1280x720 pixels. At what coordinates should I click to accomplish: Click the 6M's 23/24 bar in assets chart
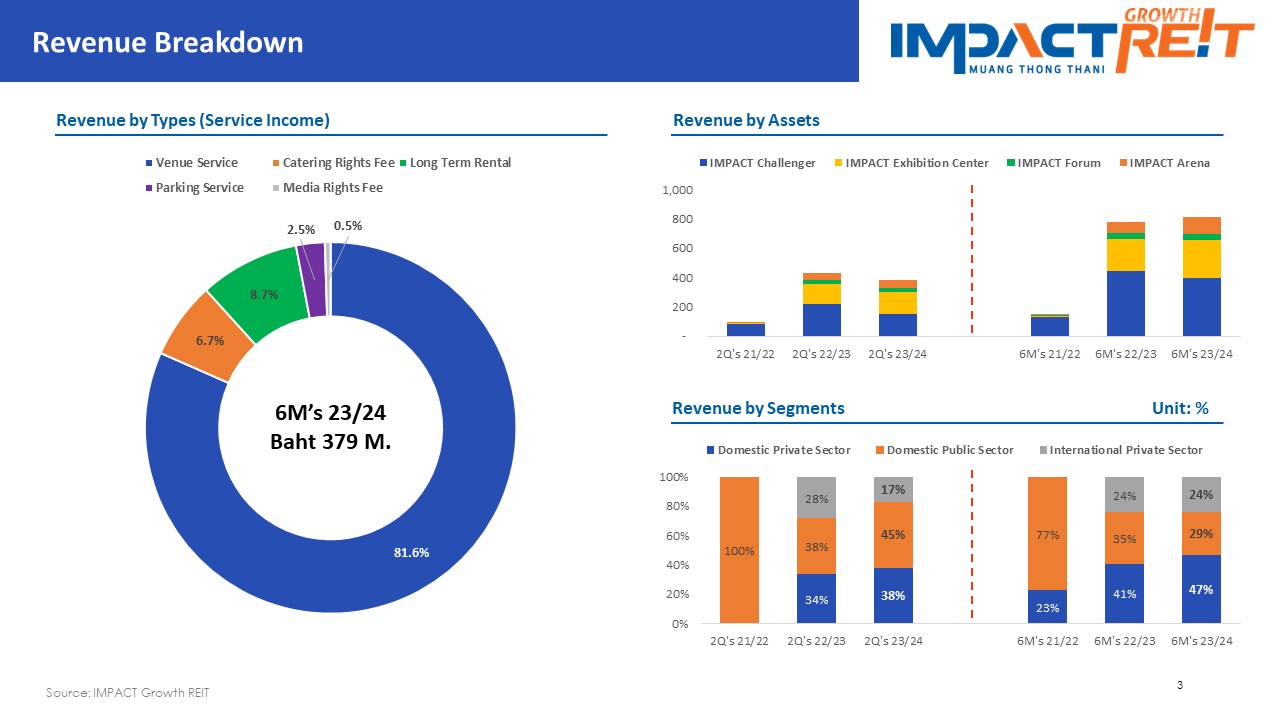(x=1202, y=276)
